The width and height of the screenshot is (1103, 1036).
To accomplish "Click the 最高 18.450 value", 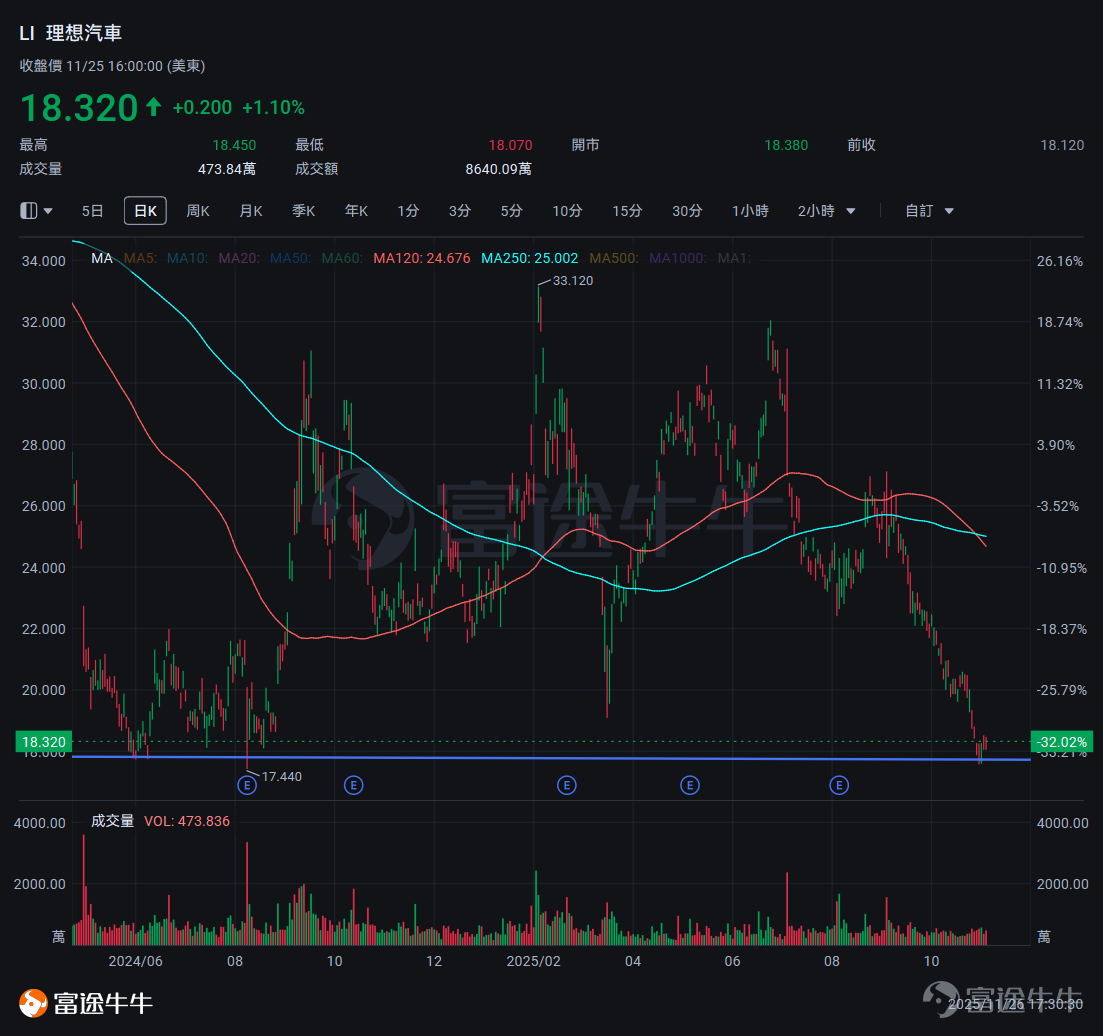I will click(234, 145).
